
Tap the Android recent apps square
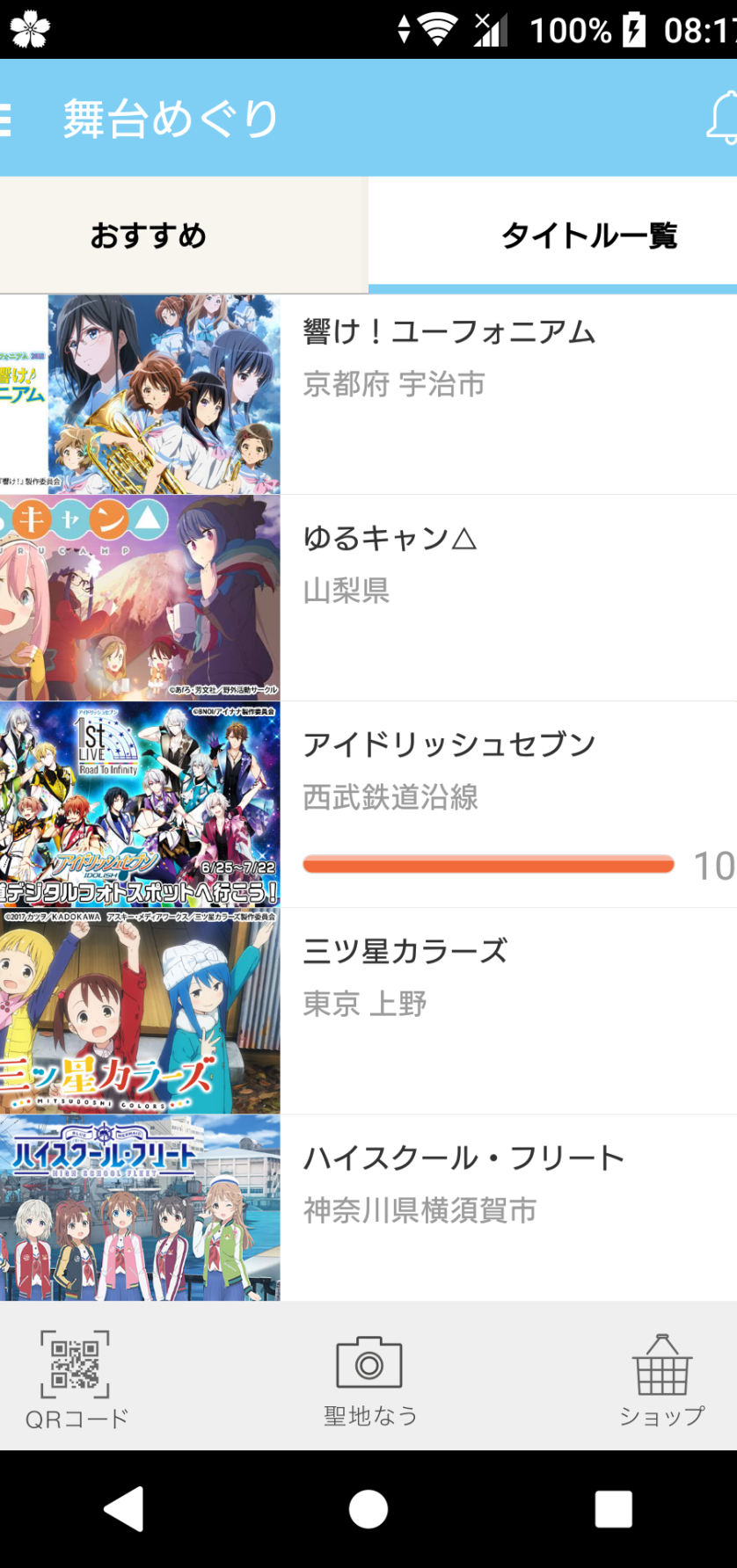[614, 1509]
